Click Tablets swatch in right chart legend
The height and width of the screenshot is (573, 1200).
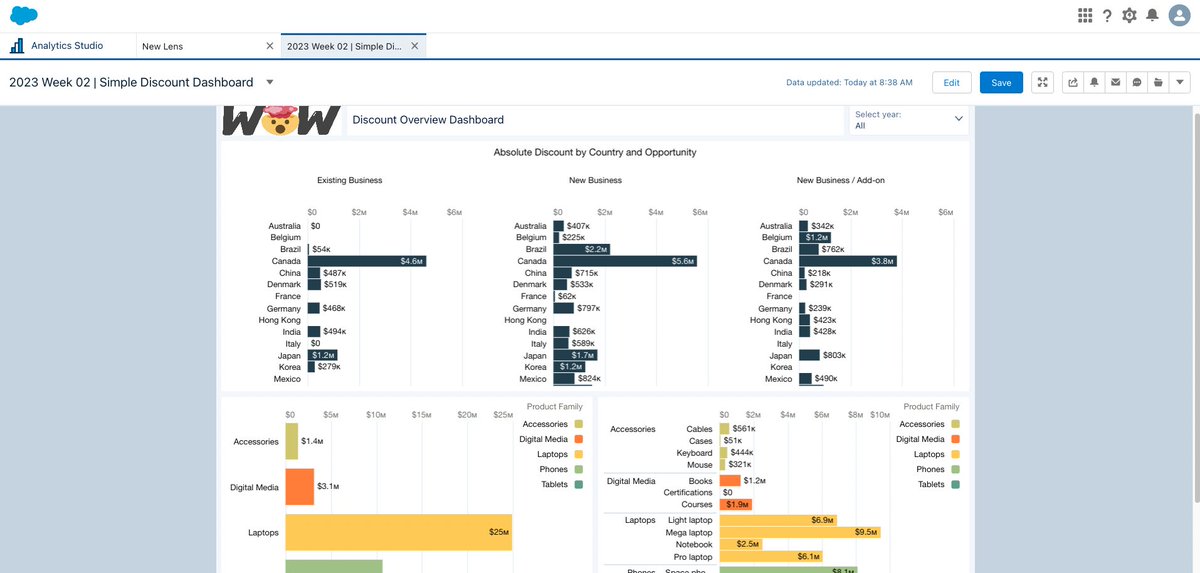pos(955,484)
